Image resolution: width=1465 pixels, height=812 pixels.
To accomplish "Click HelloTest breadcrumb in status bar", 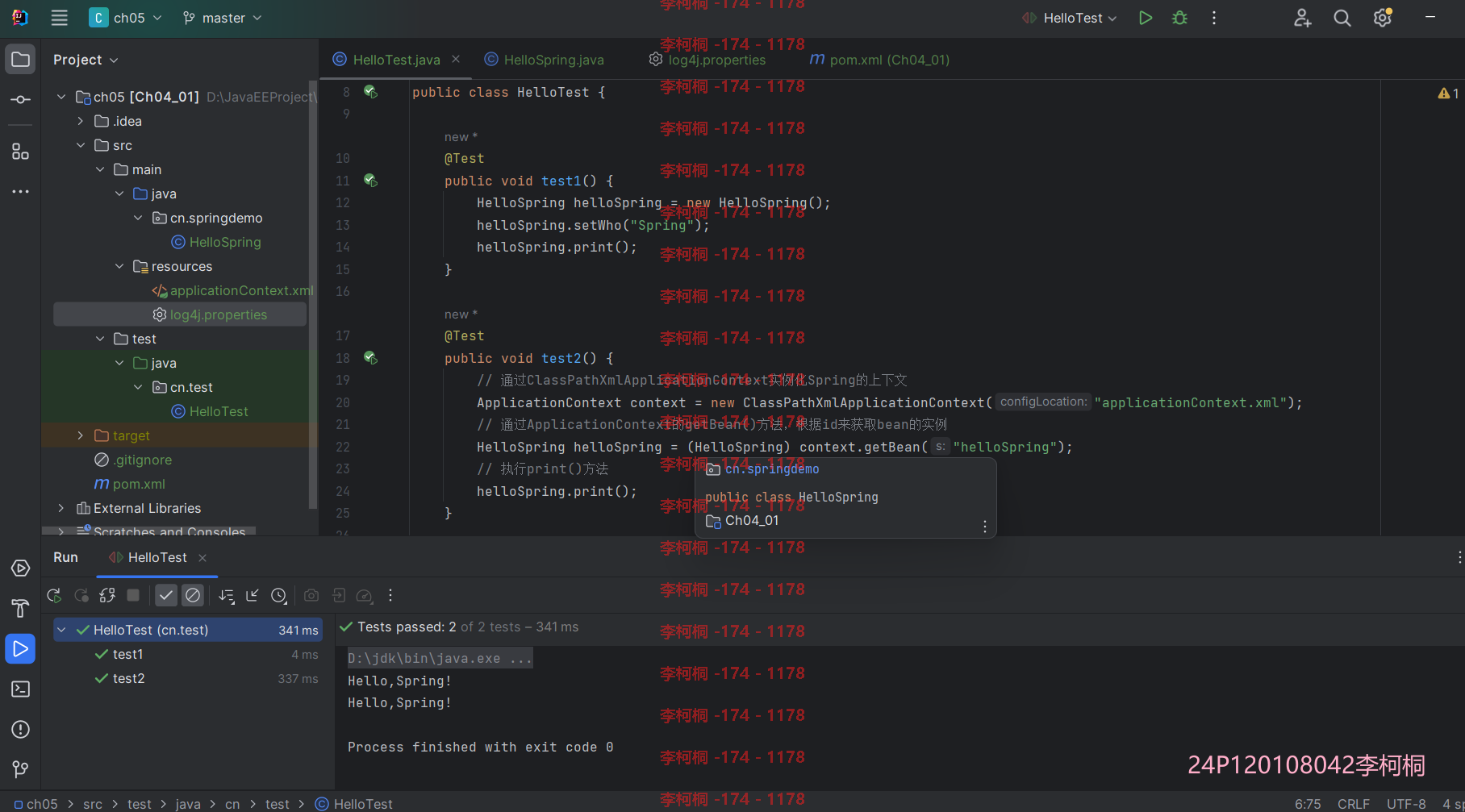I will (x=354, y=804).
